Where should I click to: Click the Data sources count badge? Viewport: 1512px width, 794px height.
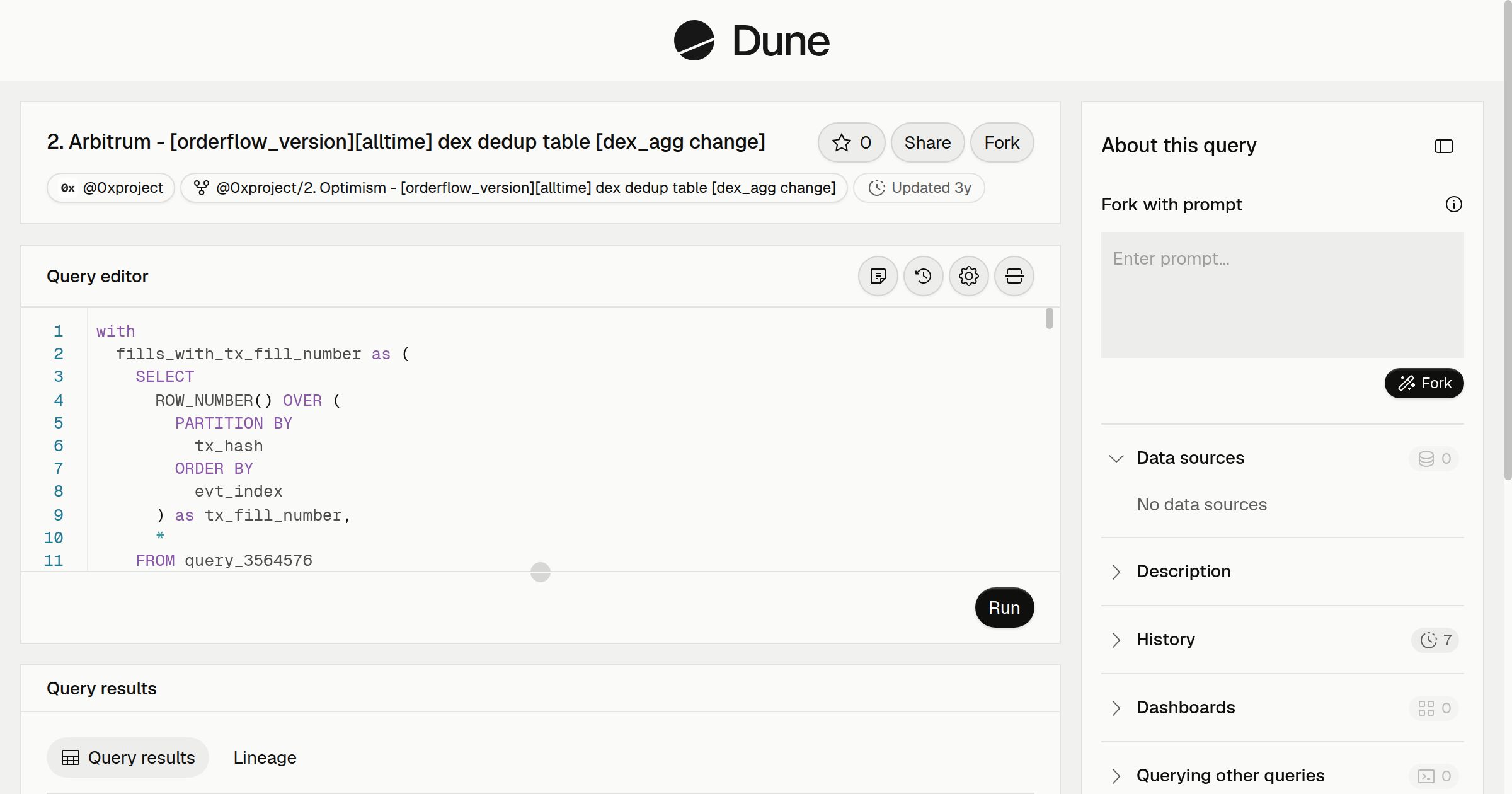[x=1434, y=458]
